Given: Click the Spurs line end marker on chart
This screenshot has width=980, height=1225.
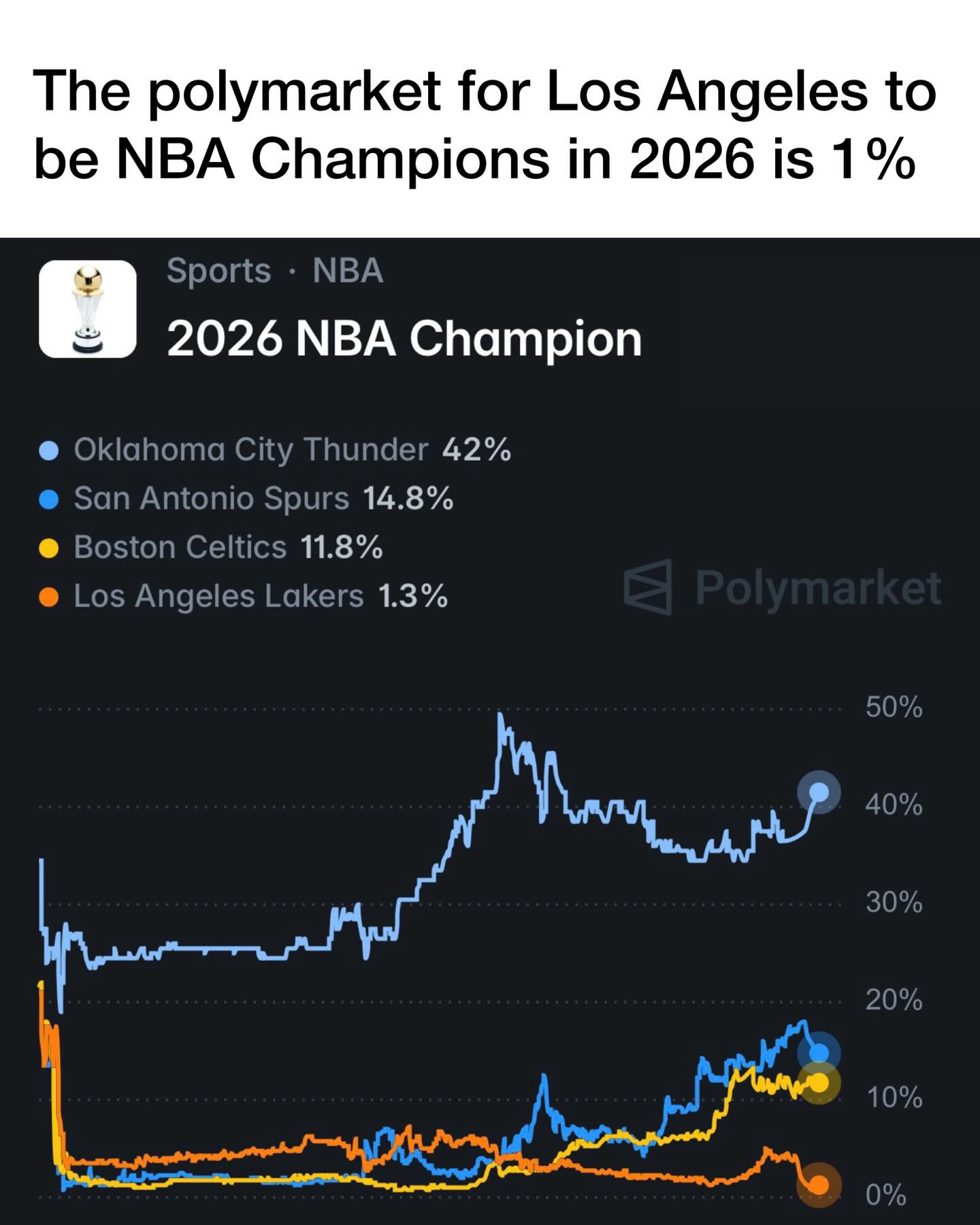Looking at the screenshot, I should coord(819,1053).
